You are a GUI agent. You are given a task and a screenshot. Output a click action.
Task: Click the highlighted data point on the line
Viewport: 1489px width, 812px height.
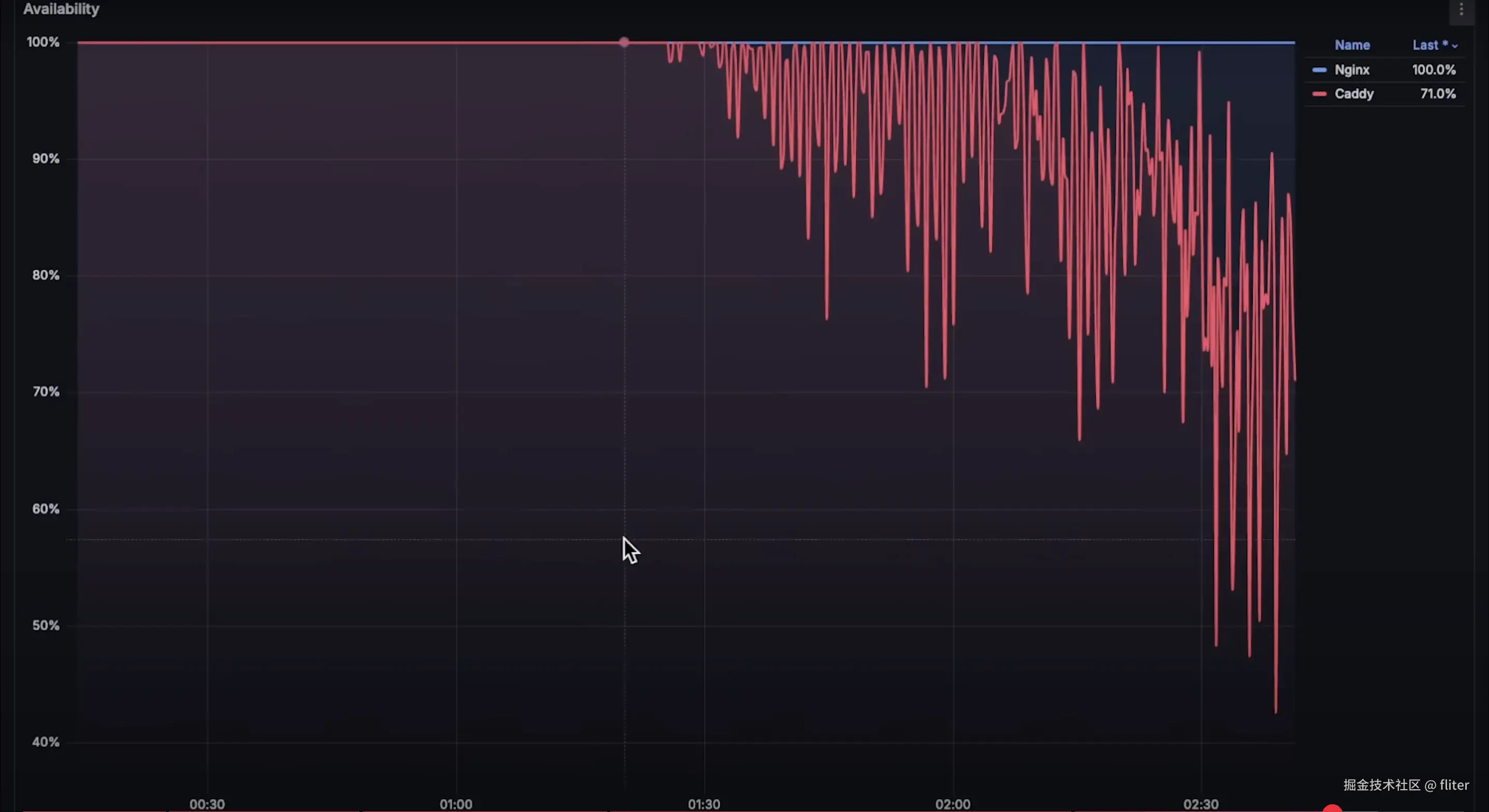(624, 42)
